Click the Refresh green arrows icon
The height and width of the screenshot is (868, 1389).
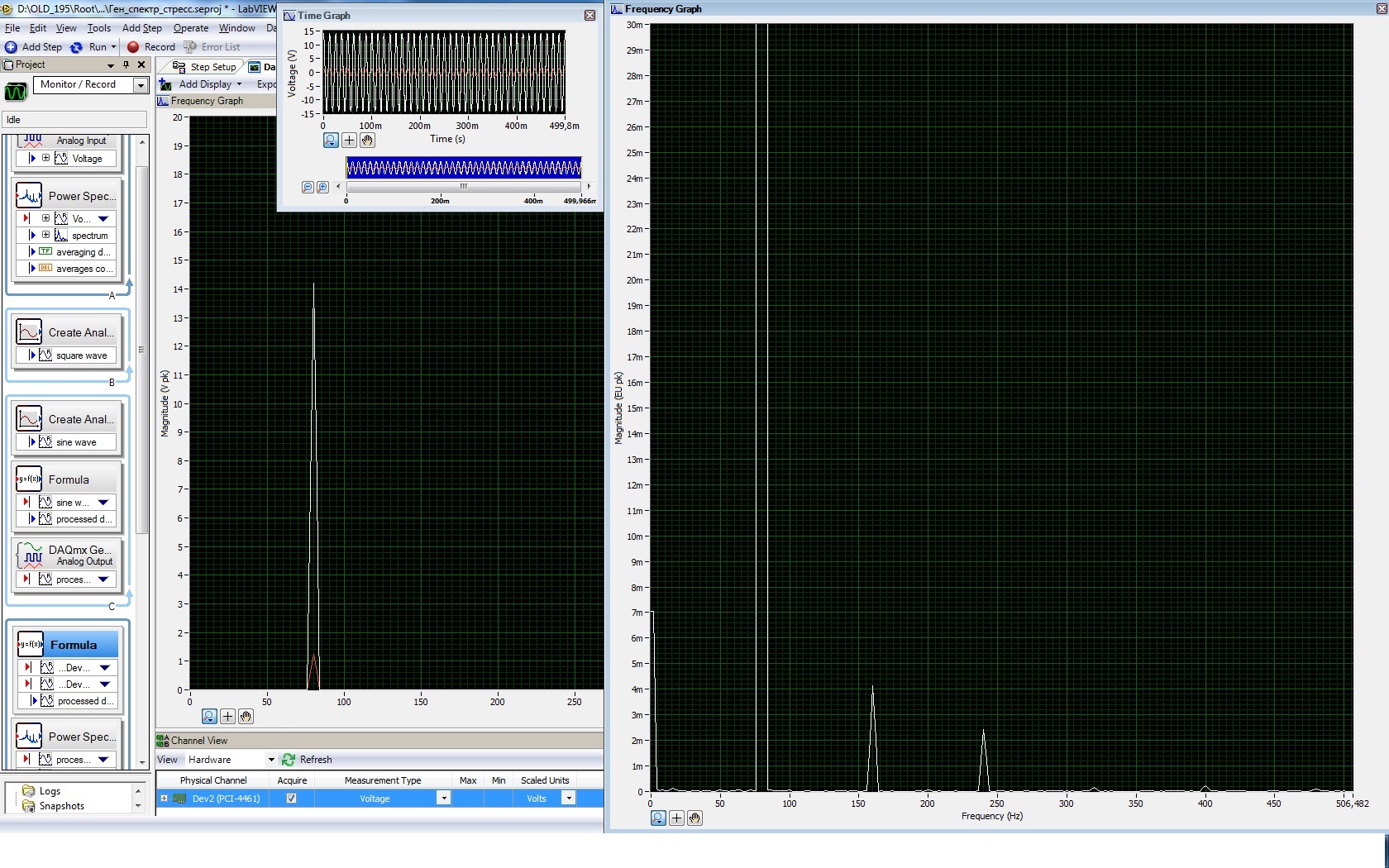tap(289, 760)
